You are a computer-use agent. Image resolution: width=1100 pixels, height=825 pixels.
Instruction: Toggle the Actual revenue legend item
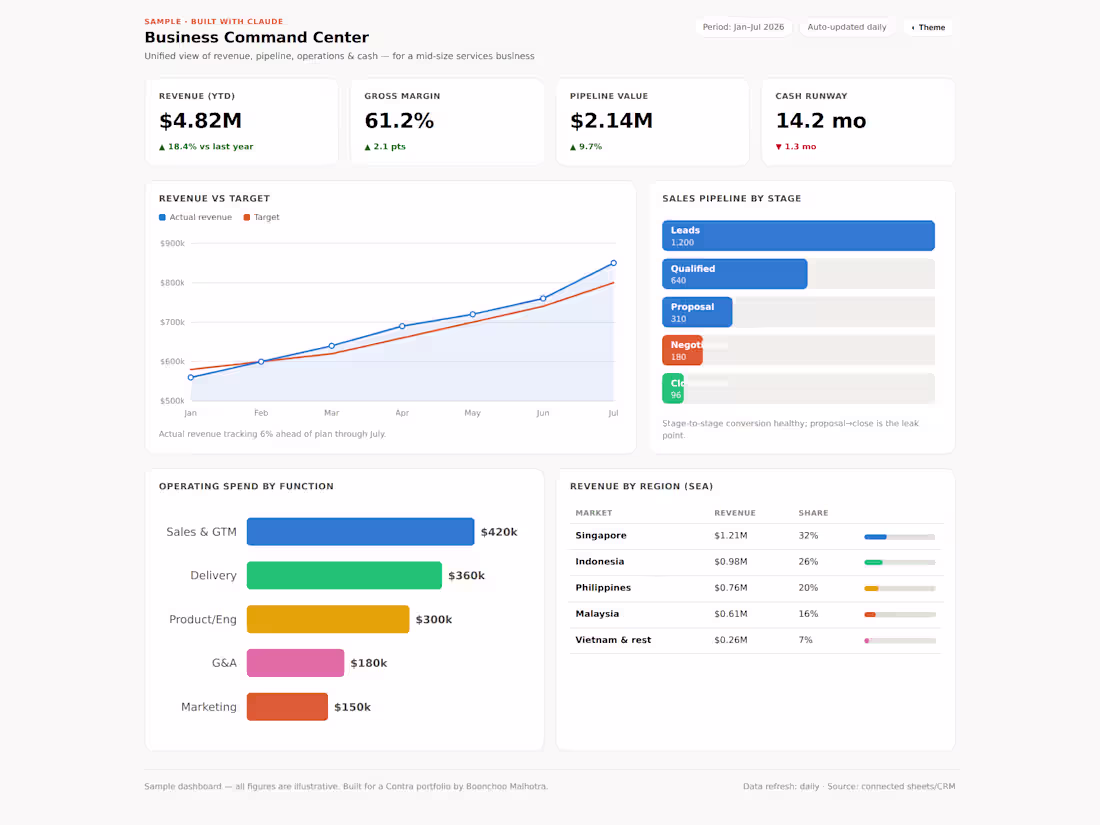(x=195, y=217)
